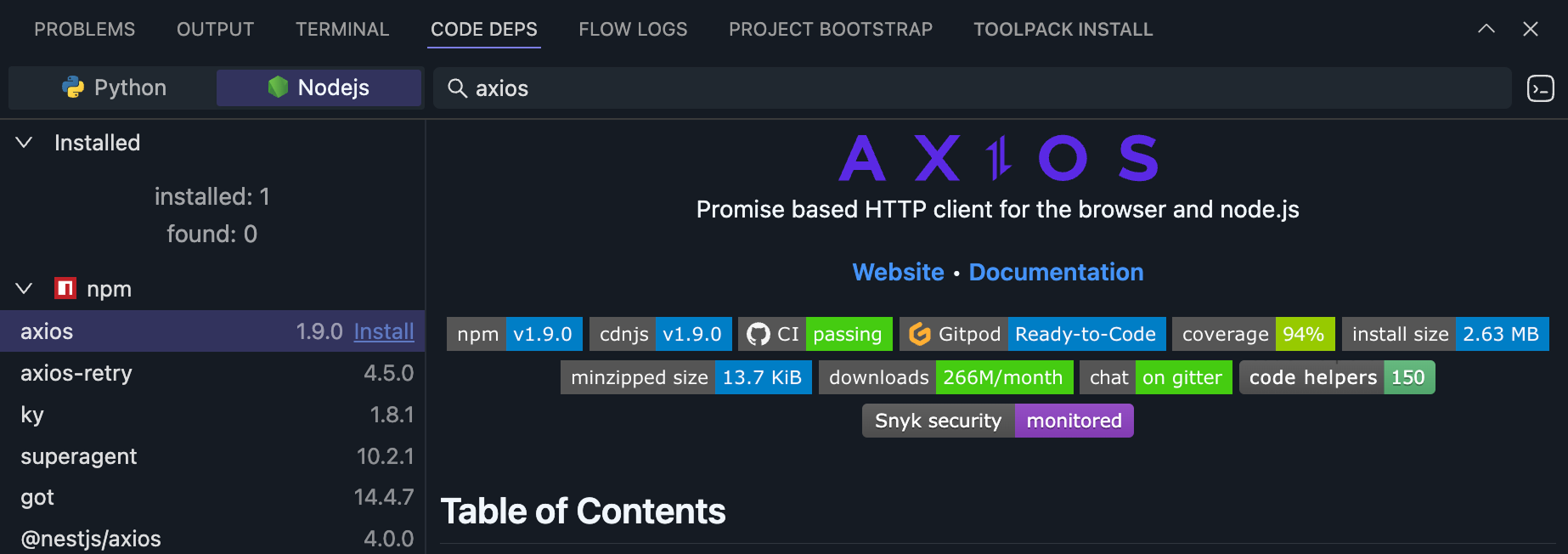
Task: Maximize panel with the up chevron
Action: pos(1486,29)
